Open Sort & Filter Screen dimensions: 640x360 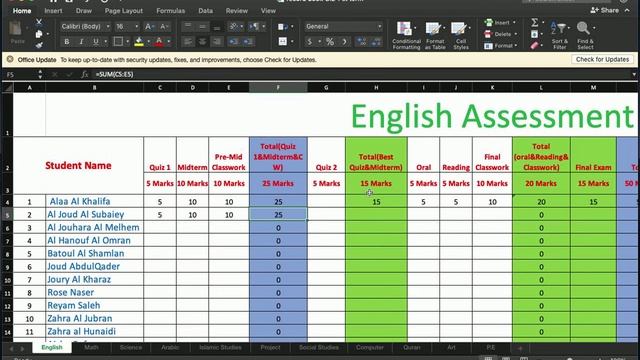coord(559,36)
